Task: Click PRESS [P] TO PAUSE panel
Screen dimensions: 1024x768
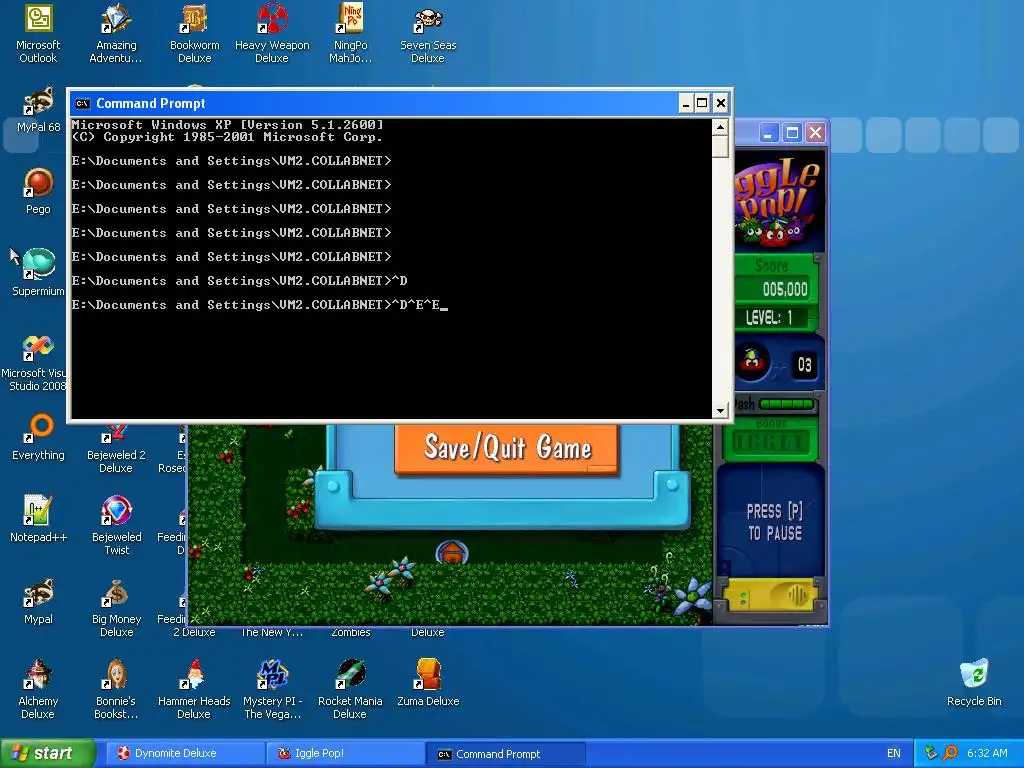Action: click(x=774, y=521)
